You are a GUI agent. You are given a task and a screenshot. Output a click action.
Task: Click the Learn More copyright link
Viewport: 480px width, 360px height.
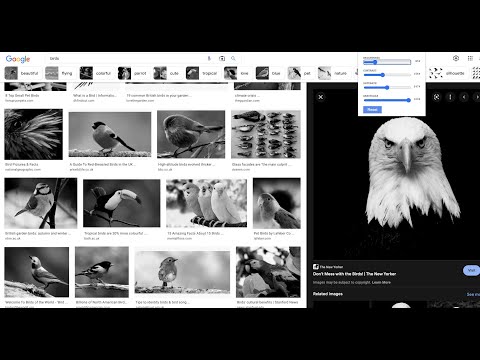[x=381, y=282]
